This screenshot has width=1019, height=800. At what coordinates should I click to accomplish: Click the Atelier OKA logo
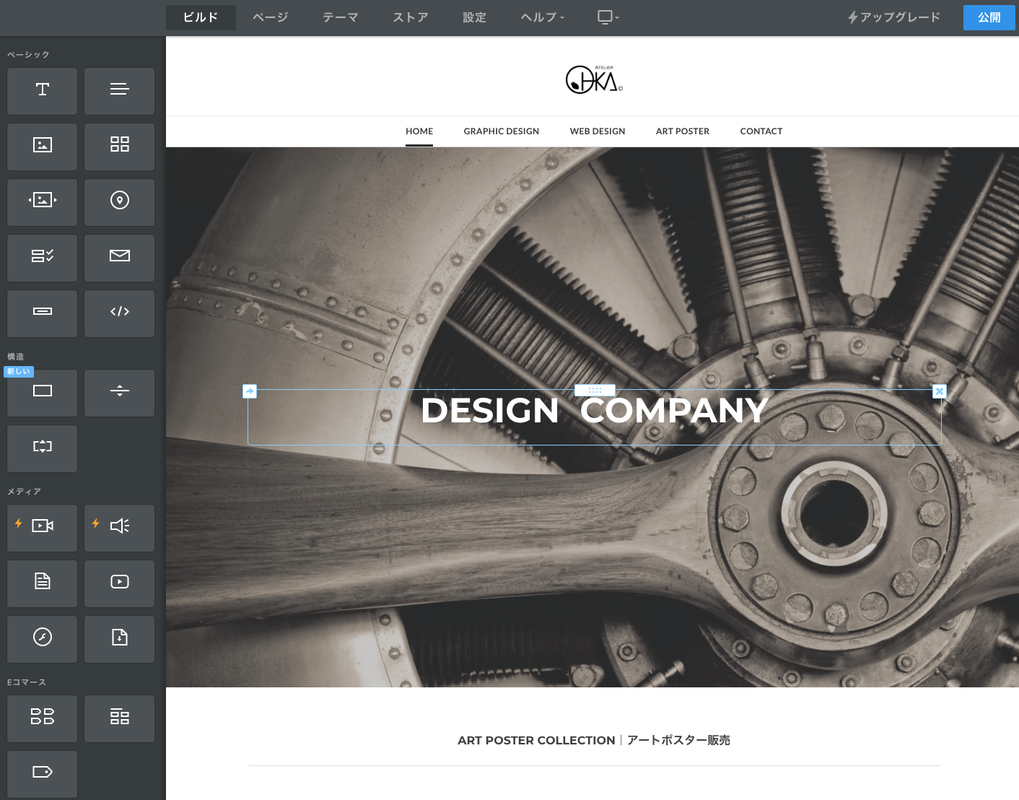(594, 79)
